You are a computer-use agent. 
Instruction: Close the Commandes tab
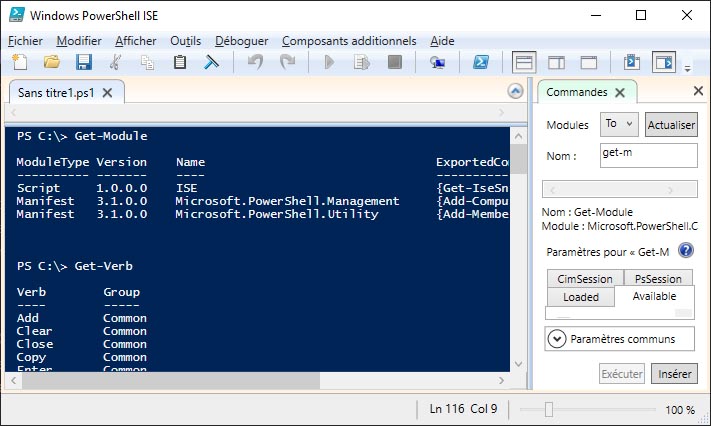pyautogui.click(x=620, y=93)
